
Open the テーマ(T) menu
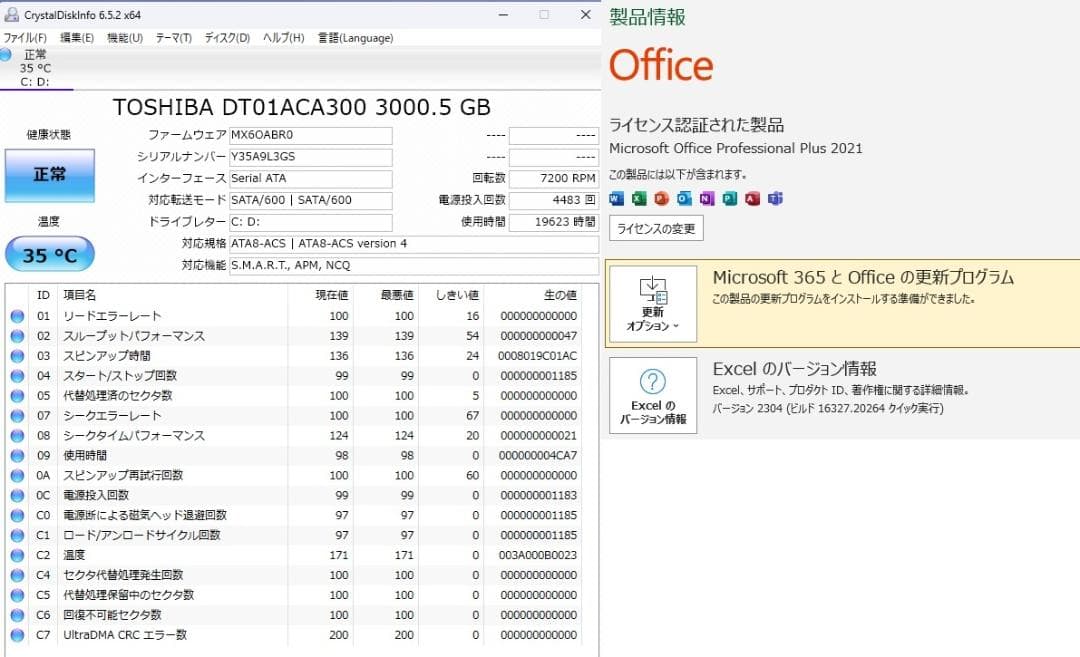(174, 37)
